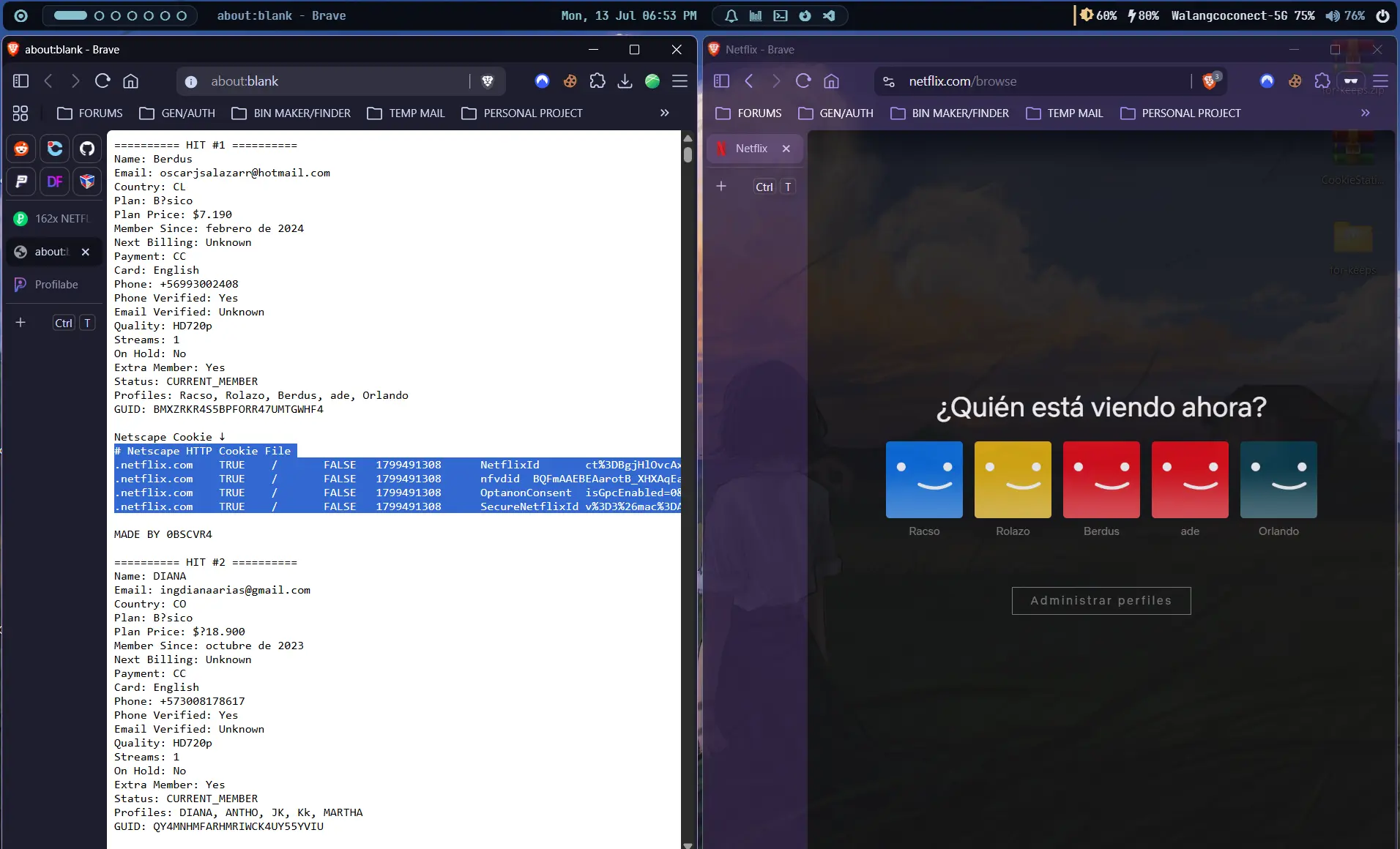
Task: Open the FORUMS bookmark folder in the about:blank window
Action: (x=89, y=113)
